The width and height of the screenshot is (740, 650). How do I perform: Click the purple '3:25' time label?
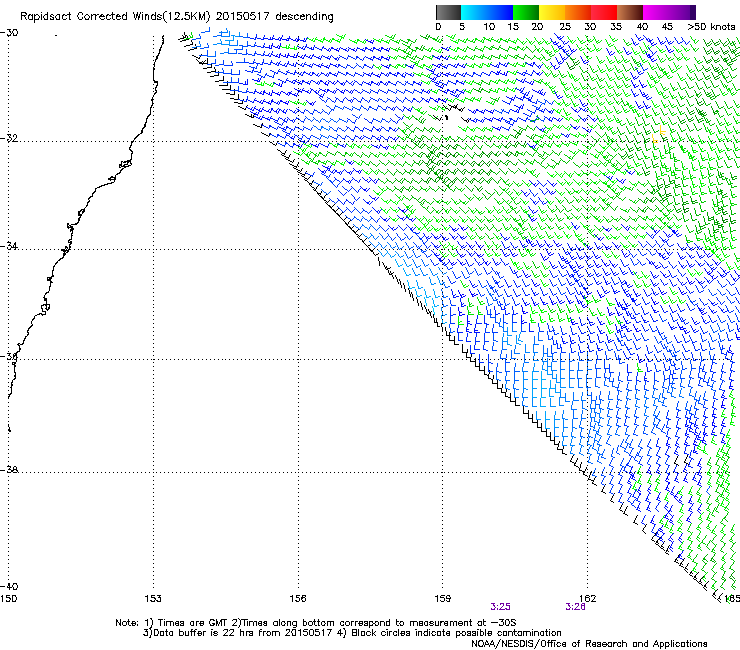tap(500, 607)
